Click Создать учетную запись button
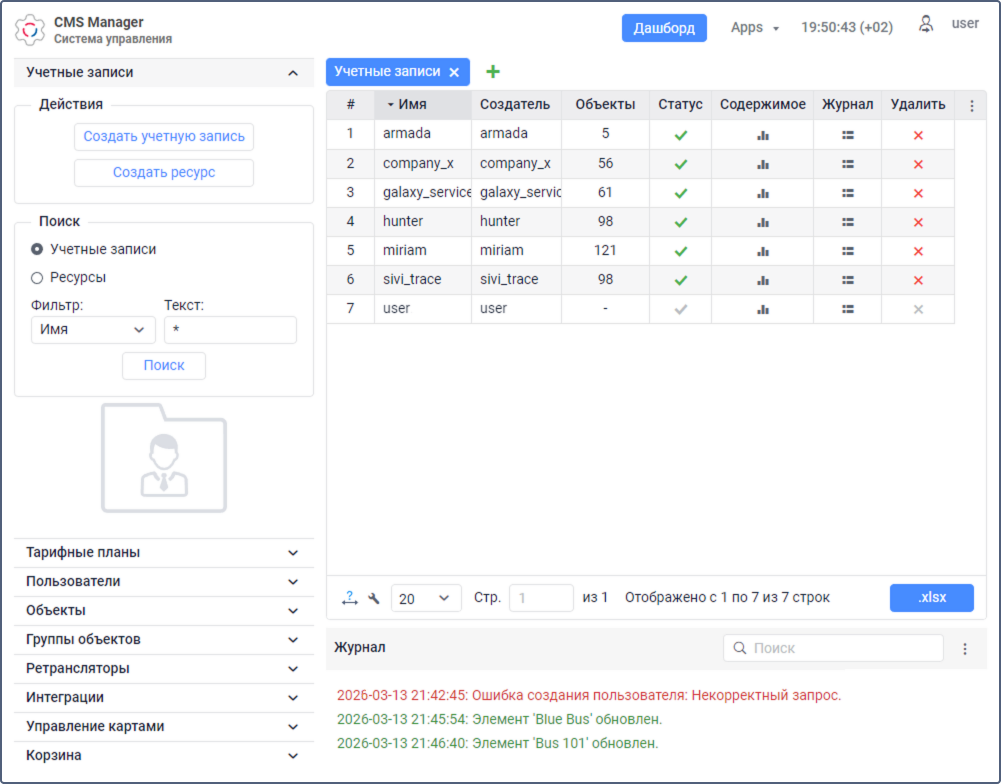Screen dimensions: 1001x784 click(x=164, y=137)
